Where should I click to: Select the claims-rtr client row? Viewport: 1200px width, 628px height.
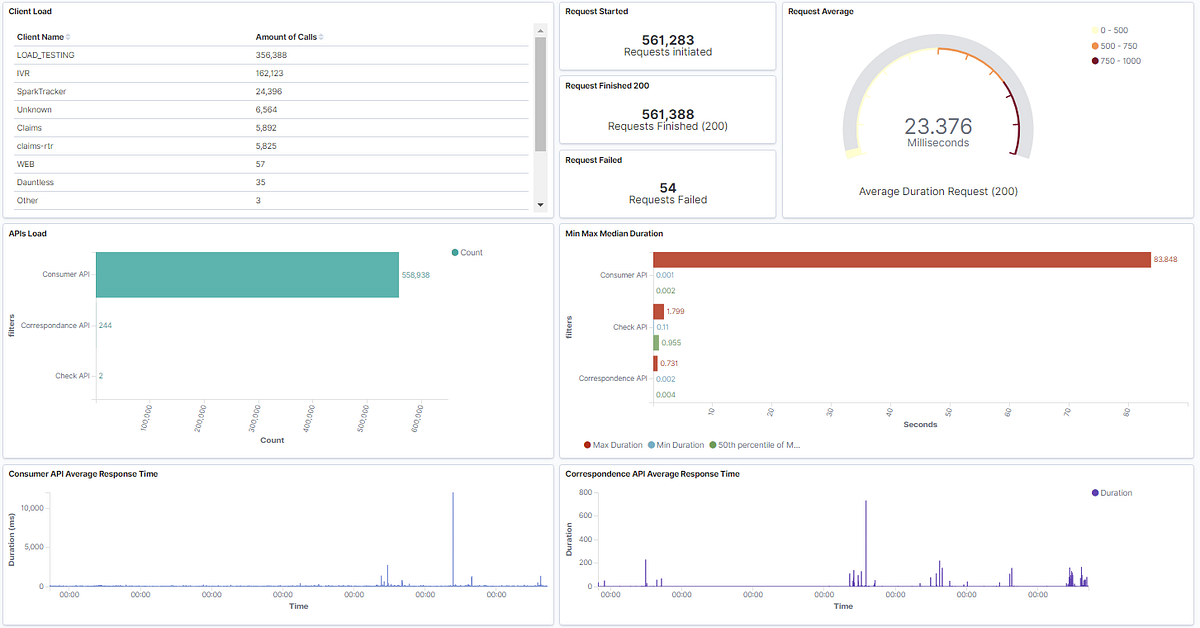coord(37,146)
